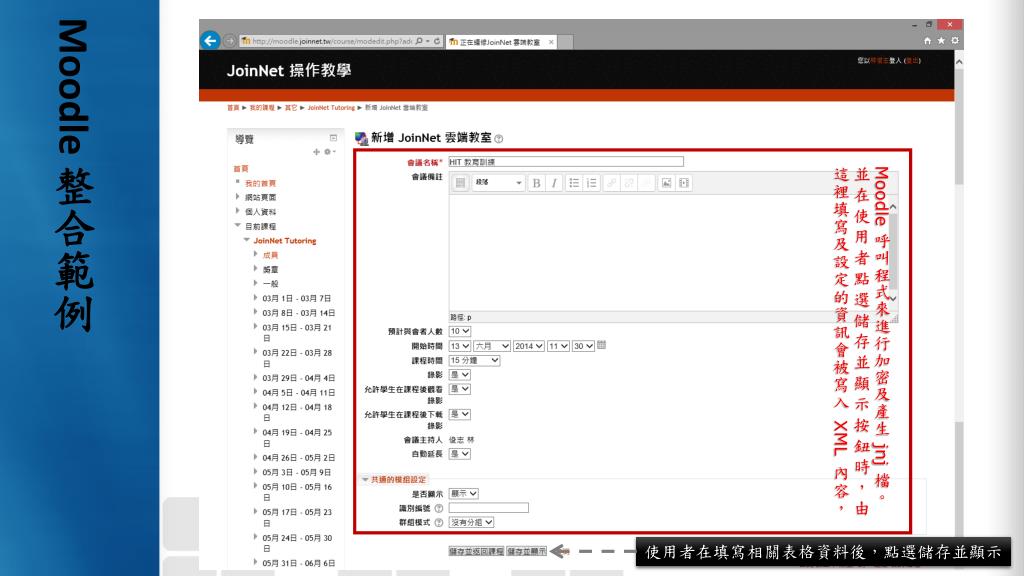Open 課程時間 dropdown showing 15 分鐘
Viewport: 1024px width, 576px height.
coord(474,360)
